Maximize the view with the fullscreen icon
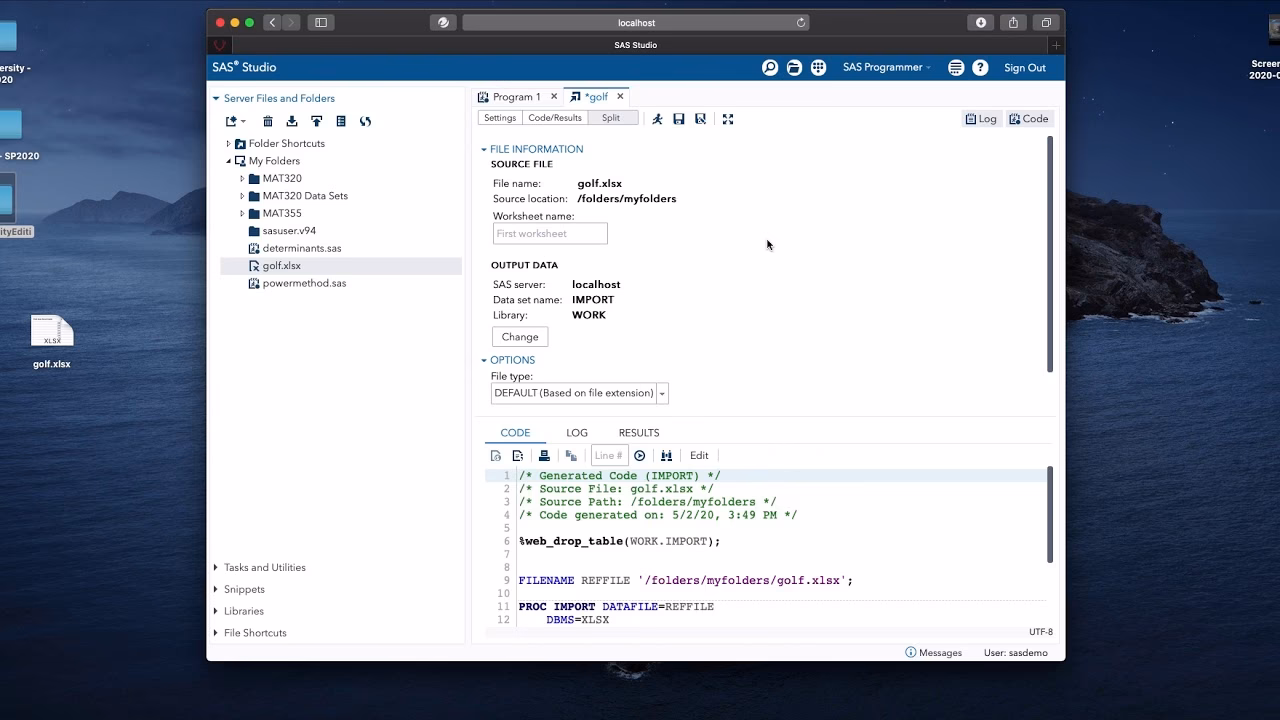 (728, 119)
